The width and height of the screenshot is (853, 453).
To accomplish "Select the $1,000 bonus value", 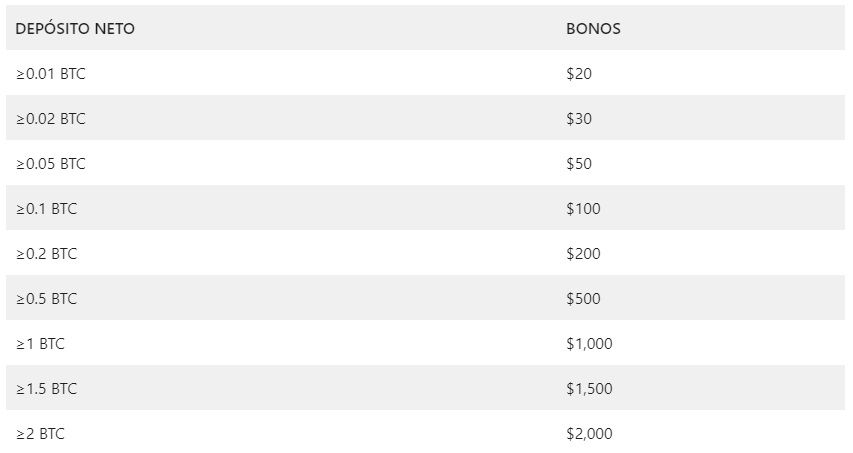I will (589, 344).
